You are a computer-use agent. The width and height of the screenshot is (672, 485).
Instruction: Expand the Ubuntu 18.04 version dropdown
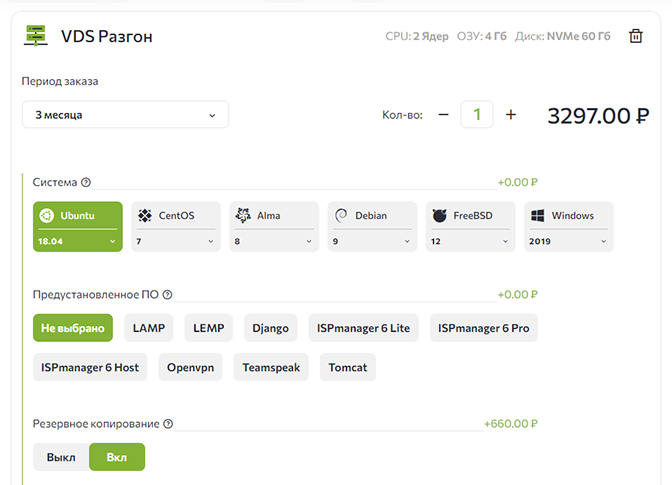[77, 241]
